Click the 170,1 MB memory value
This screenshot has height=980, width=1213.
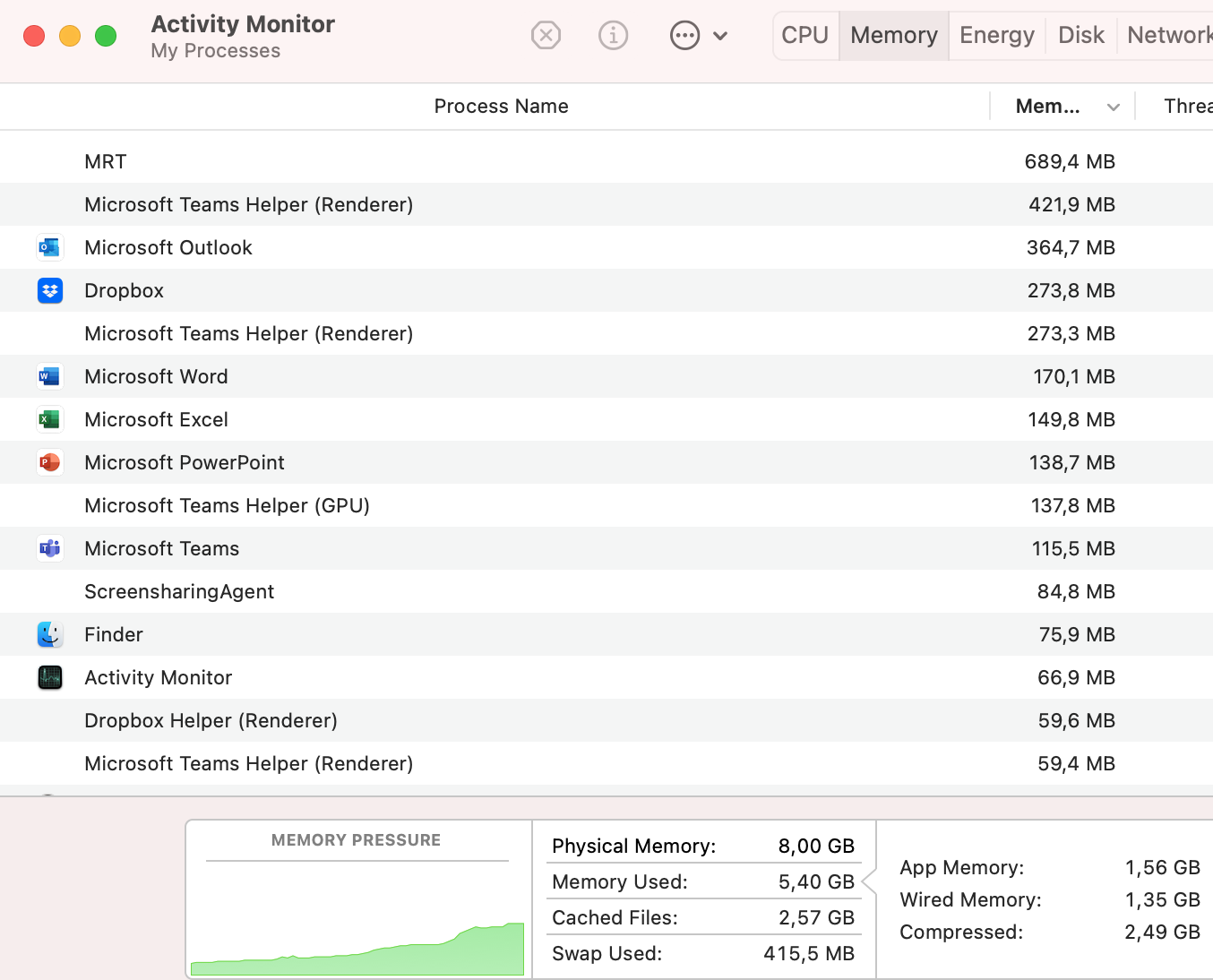click(x=1074, y=376)
